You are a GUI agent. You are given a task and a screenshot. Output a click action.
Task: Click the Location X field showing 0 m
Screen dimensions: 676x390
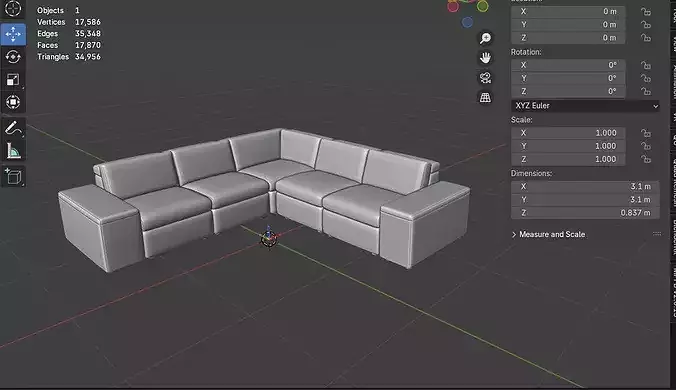coord(568,12)
